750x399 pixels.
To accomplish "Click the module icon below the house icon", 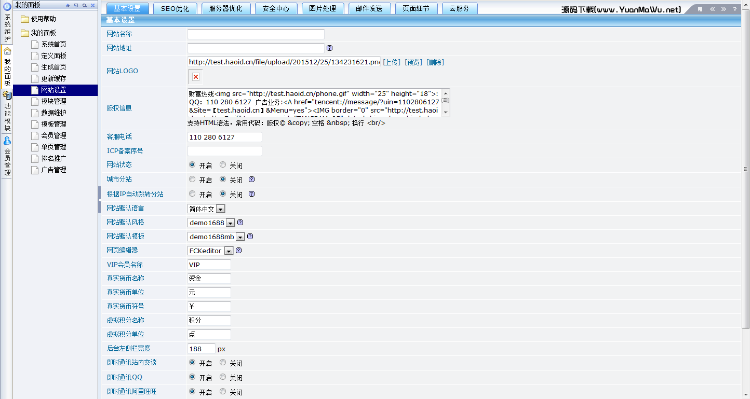I will tap(7, 95).
